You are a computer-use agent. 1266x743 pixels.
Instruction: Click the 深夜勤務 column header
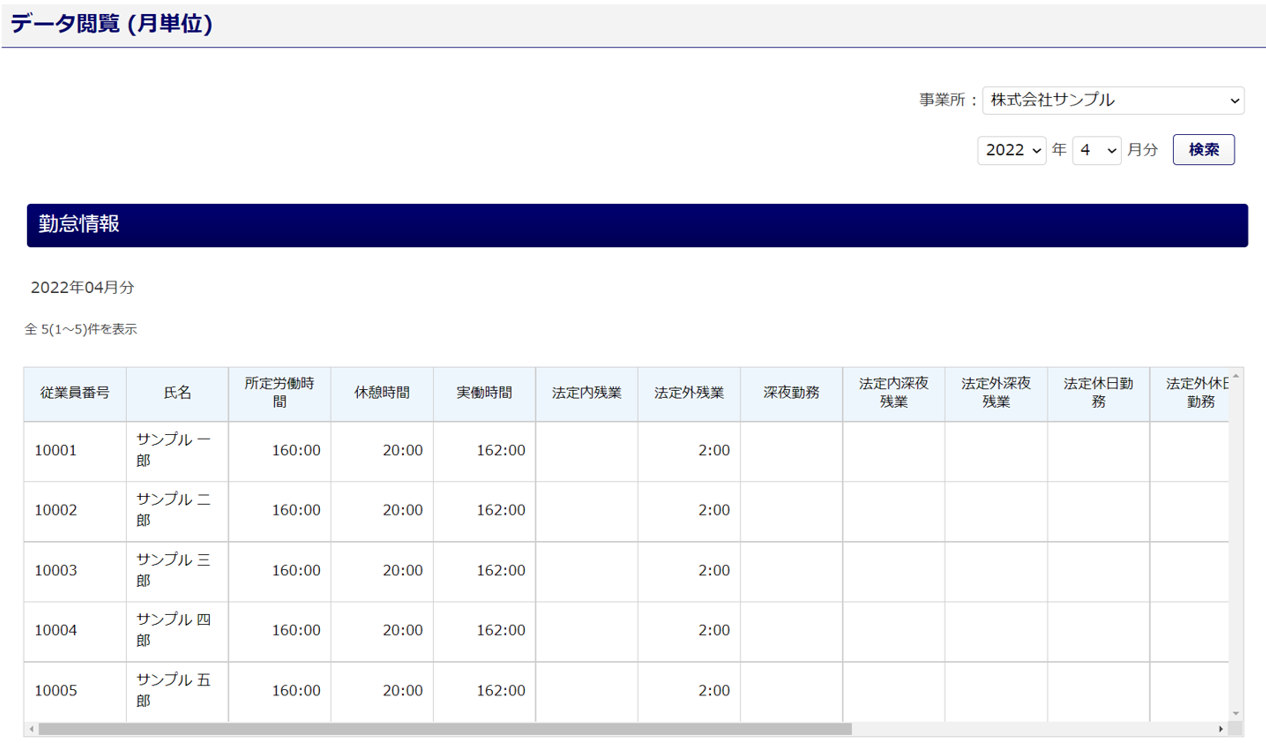(x=791, y=393)
